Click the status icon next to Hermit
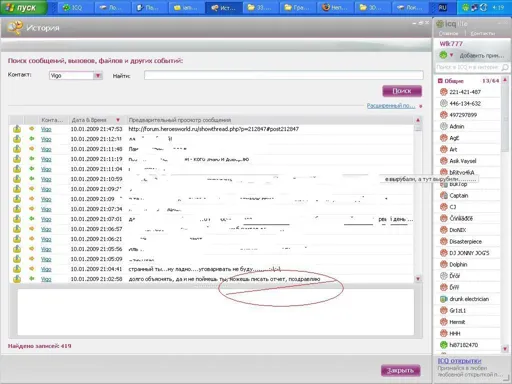This screenshot has height=384, width=512. pos(443,322)
